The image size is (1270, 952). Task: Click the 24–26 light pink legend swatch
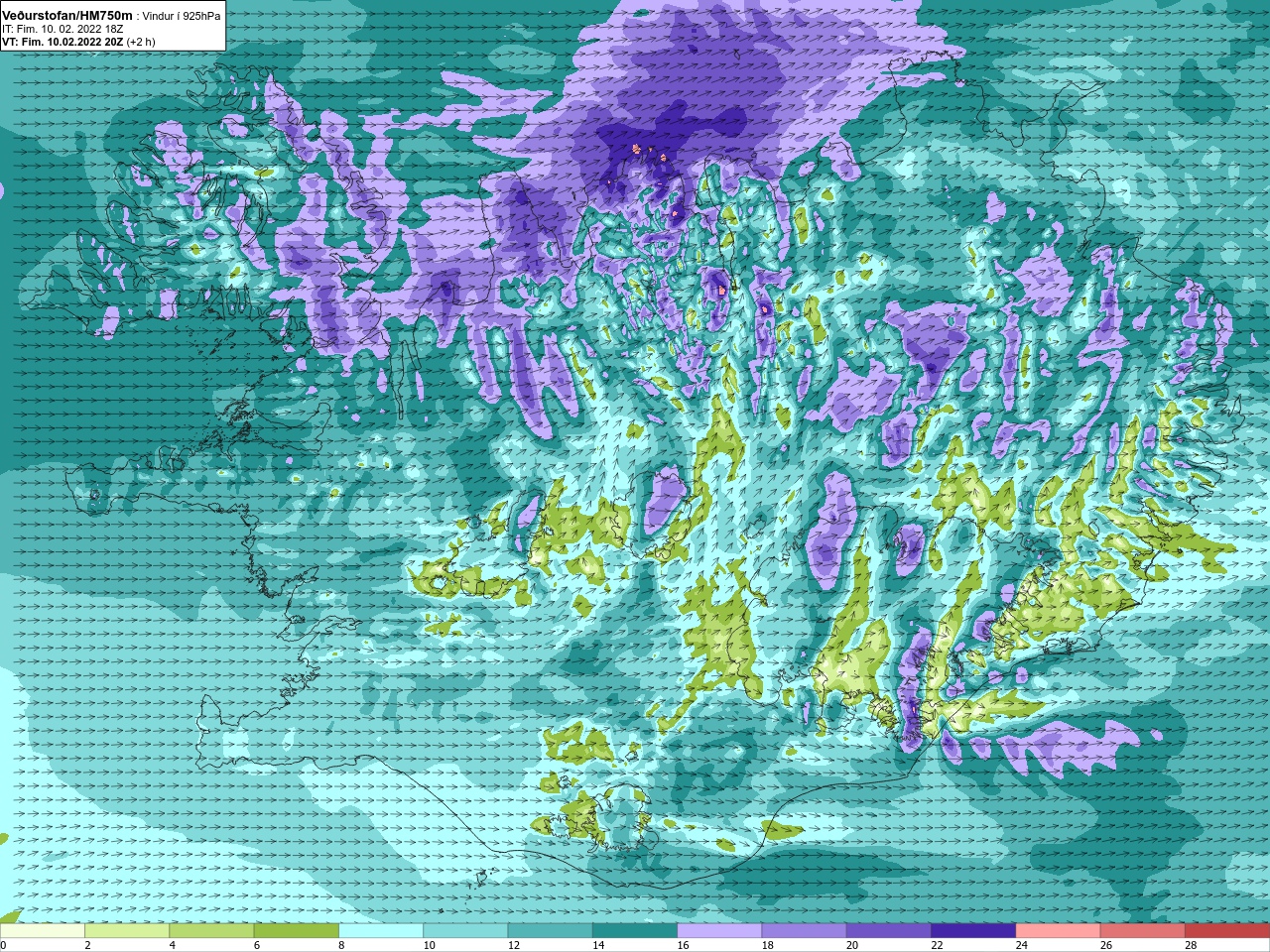click(x=1059, y=931)
